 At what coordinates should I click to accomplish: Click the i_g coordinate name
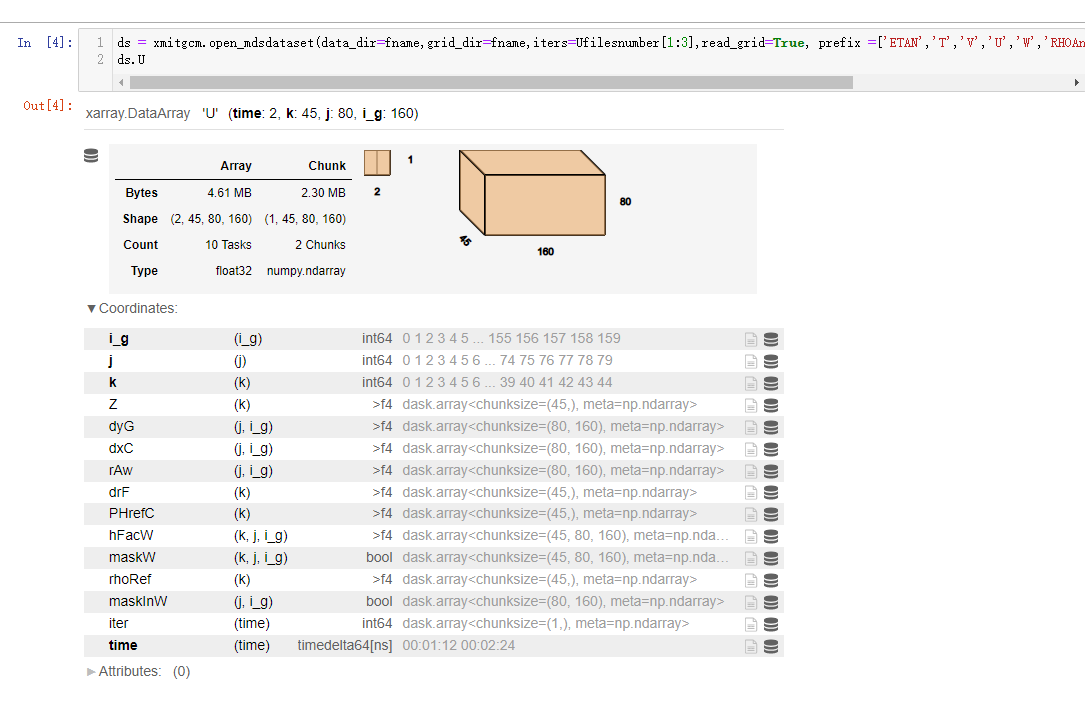click(x=118, y=338)
